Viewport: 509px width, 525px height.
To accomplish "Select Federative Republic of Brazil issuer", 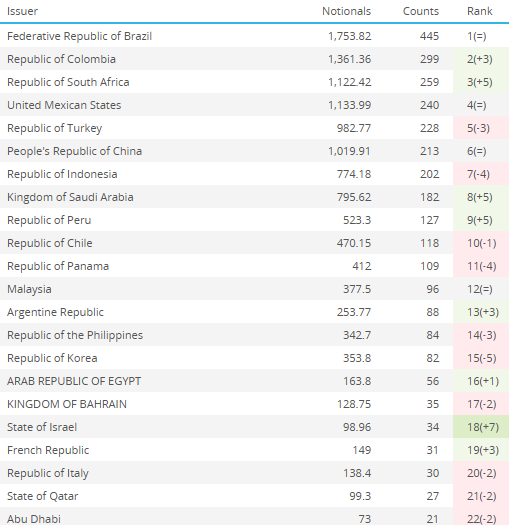I will tap(79, 36).
